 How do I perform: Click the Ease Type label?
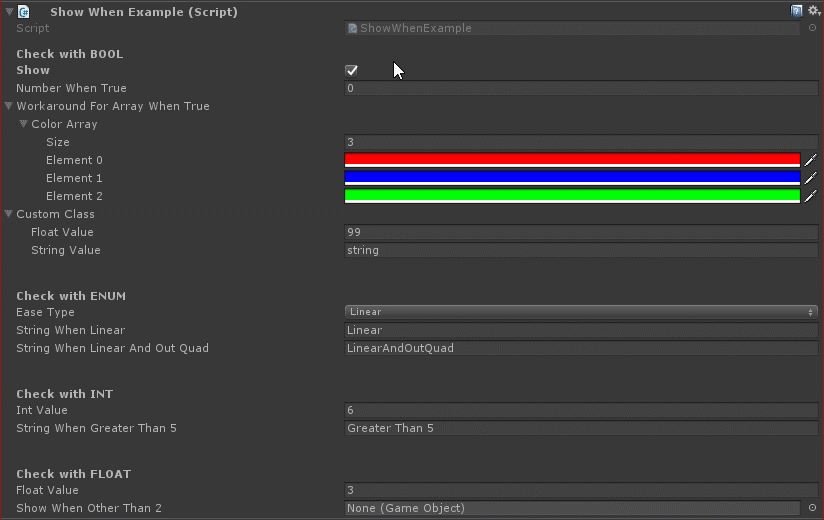click(x=45, y=312)
